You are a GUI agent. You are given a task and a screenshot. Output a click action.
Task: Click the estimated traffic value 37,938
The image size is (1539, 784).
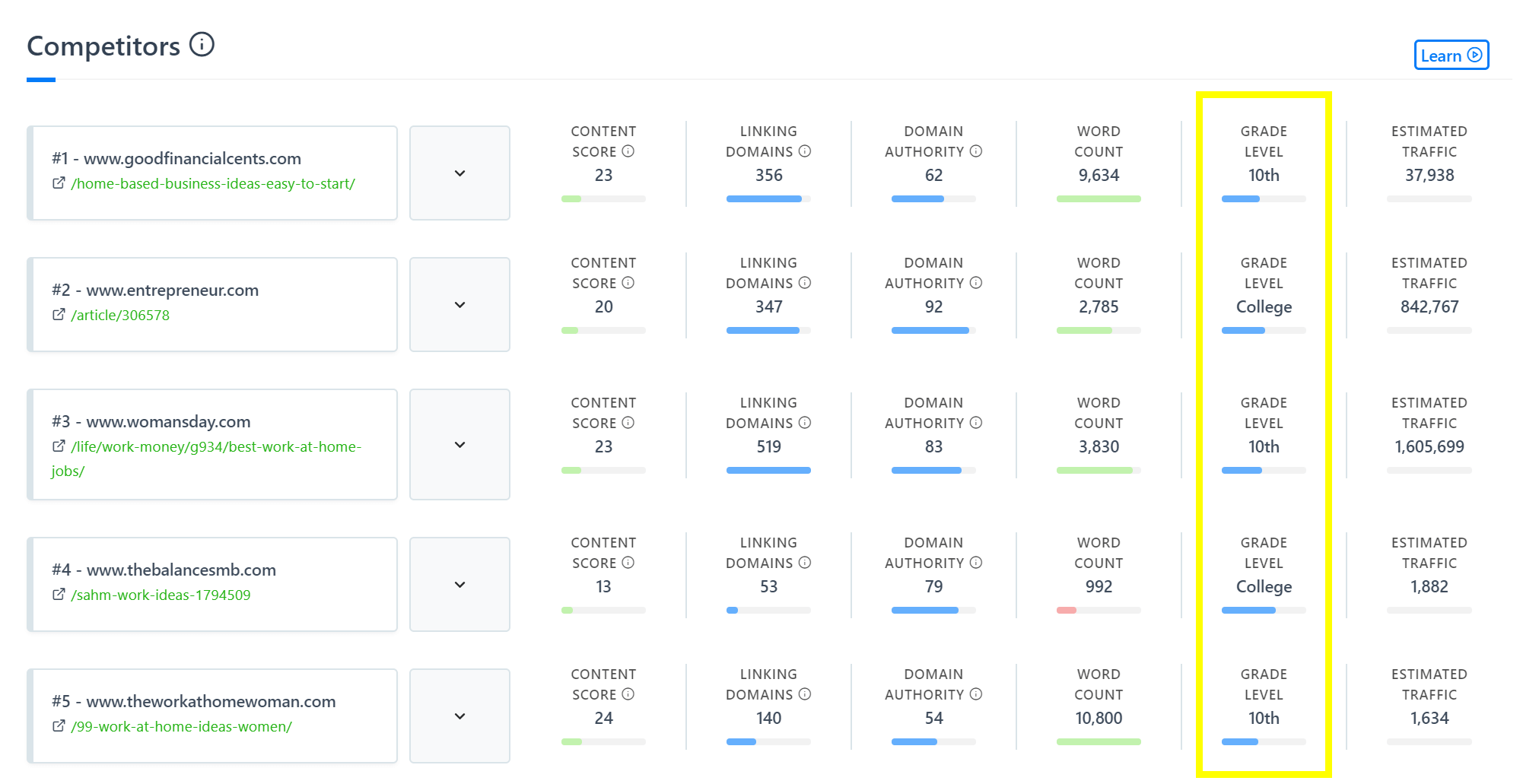coord(1429,176)
